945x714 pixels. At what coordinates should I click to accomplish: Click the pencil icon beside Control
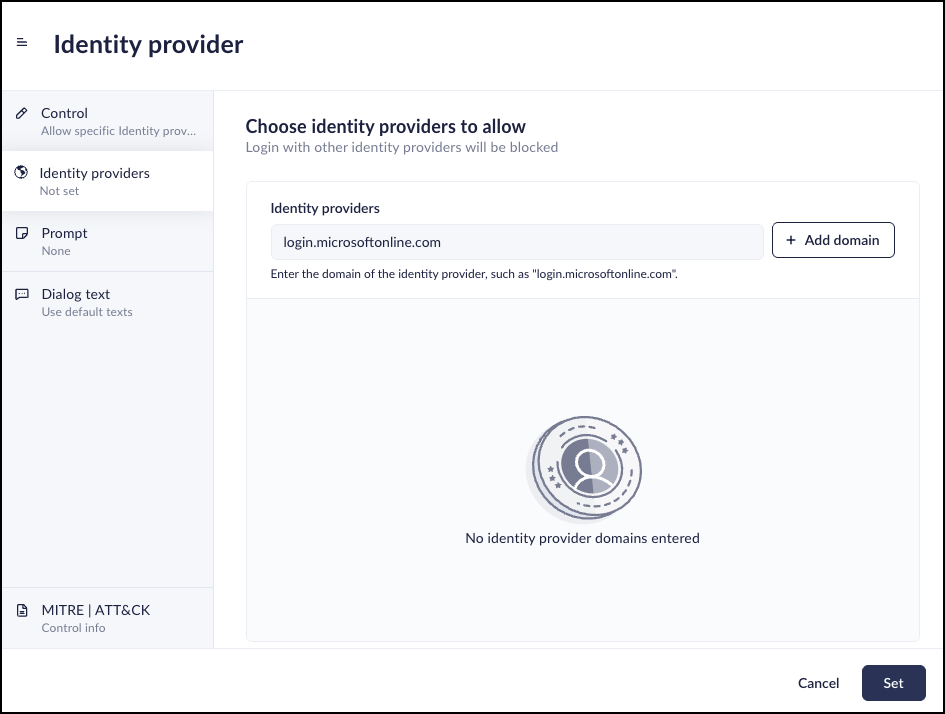(22, 113)
